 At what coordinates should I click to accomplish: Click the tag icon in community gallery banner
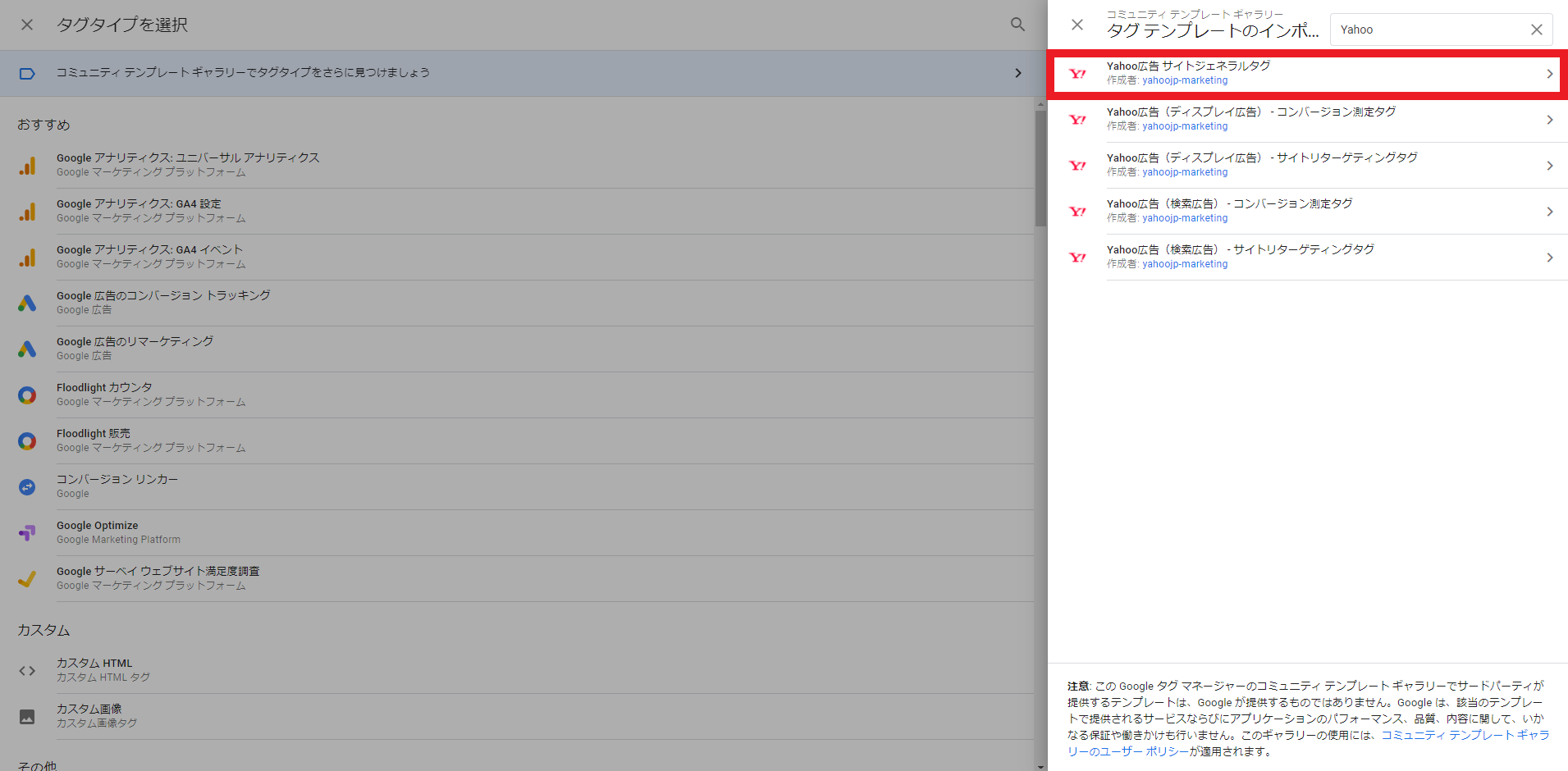[x=27, y=74]
